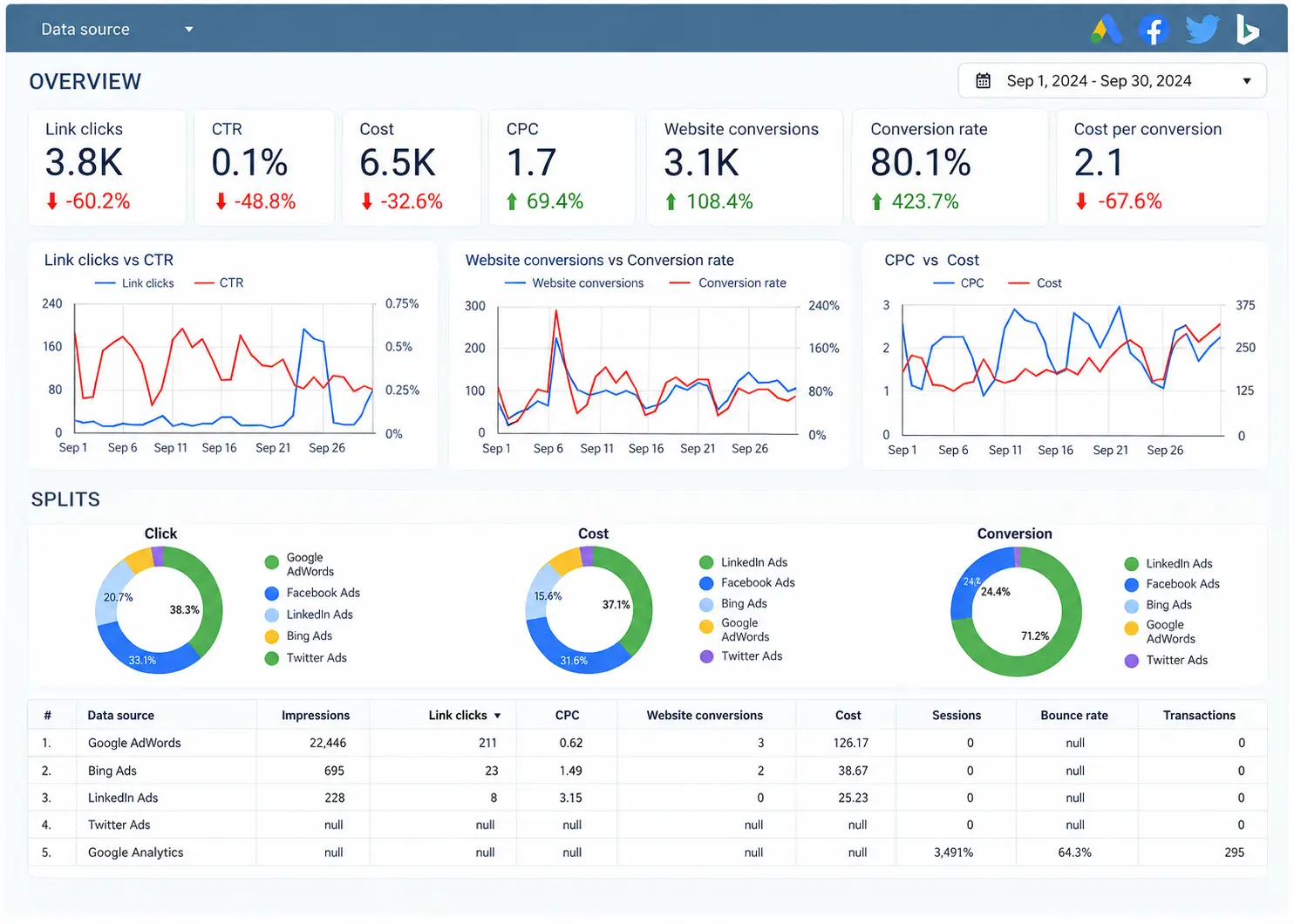1294x924 pixels.
Task: Click the Google Ads logo icon
Action: pos(1107,30)
